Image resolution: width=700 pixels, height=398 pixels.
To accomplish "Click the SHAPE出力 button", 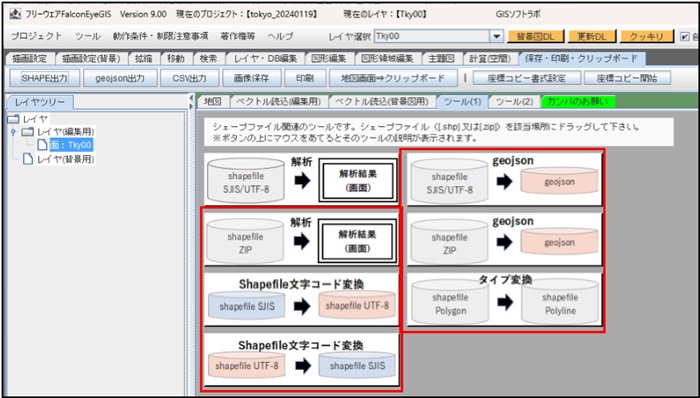I will [45, 78].
